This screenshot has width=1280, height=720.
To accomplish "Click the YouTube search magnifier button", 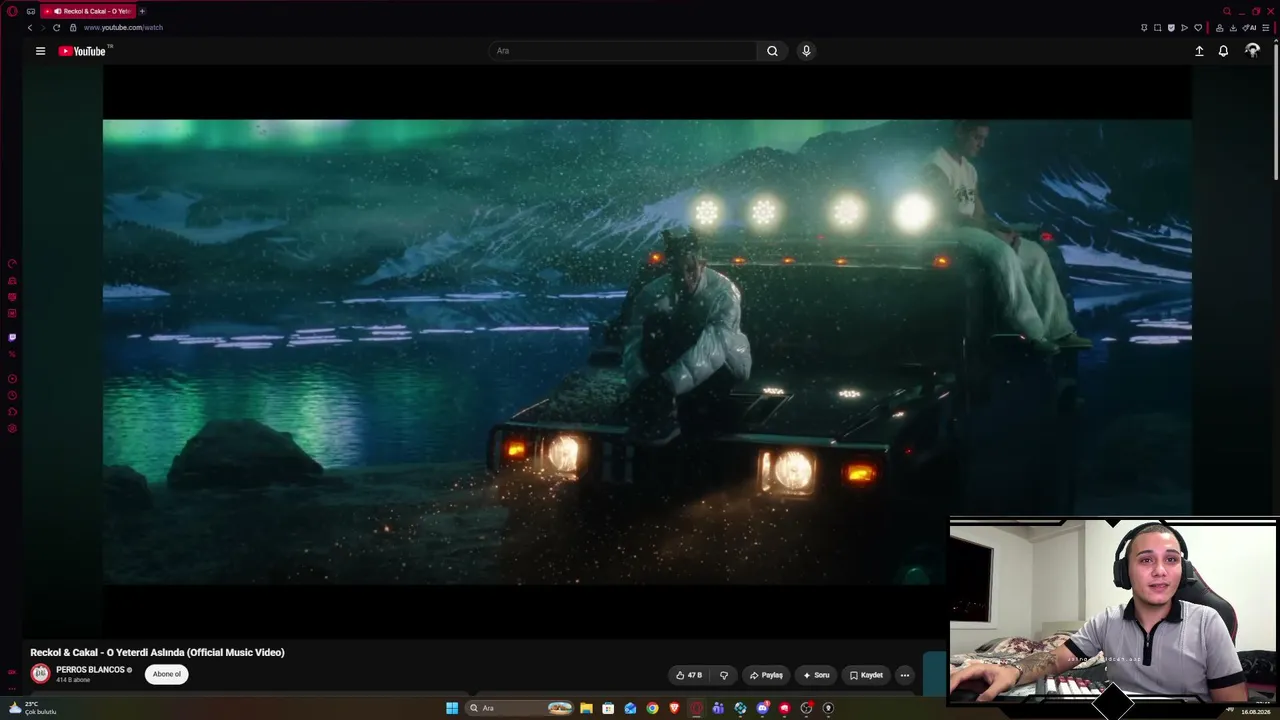I will click(772, 51).
